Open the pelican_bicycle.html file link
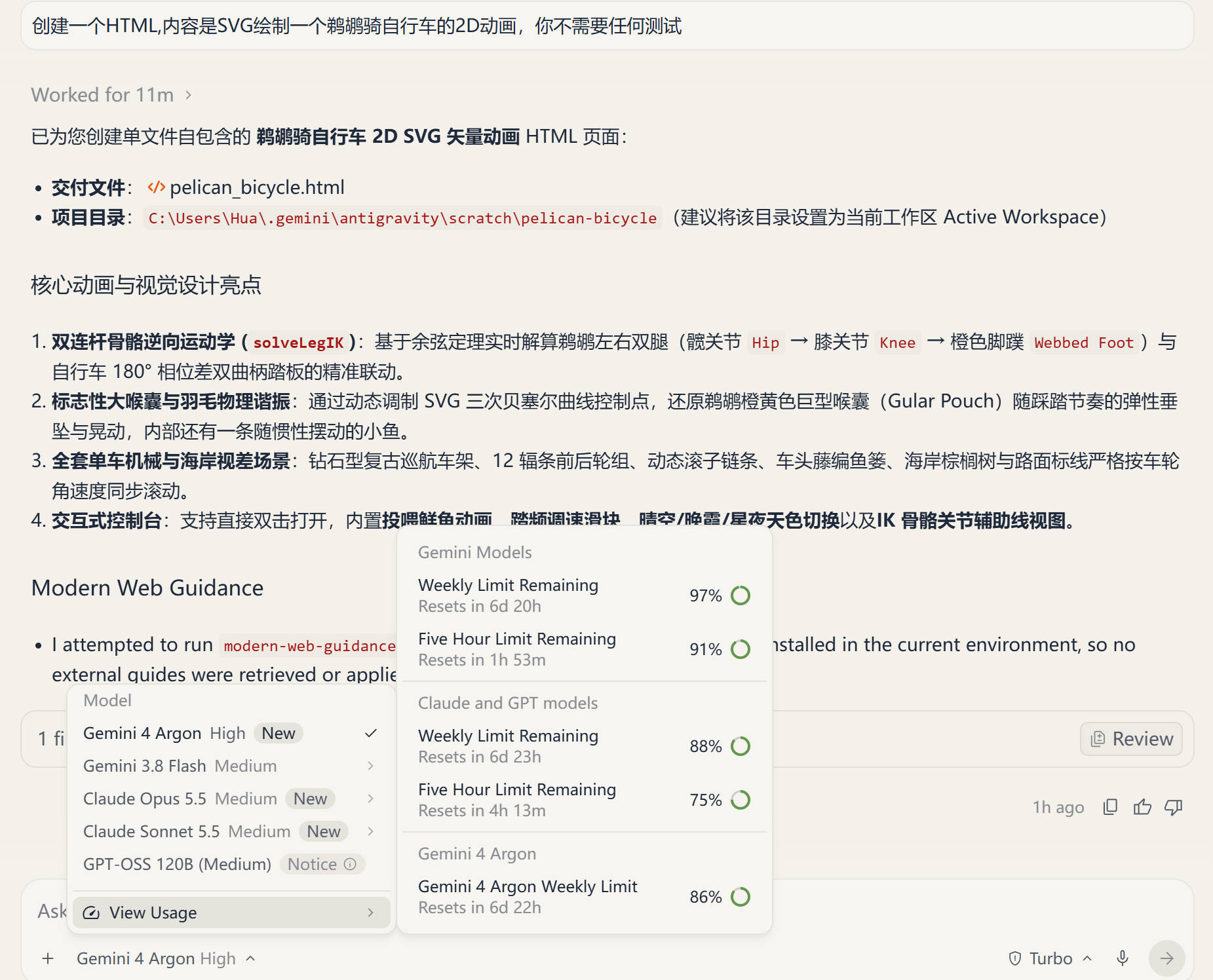This screenshot has height=980, width=1213. click(x=257, y=187)
